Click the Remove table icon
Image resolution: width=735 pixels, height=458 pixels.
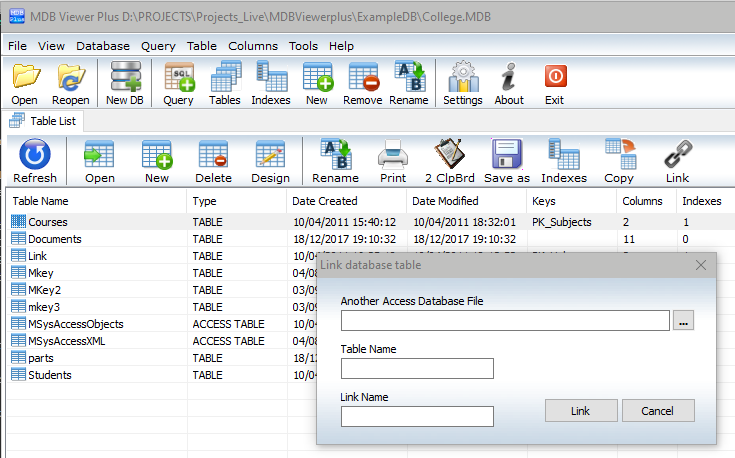(x=363, y=83)
